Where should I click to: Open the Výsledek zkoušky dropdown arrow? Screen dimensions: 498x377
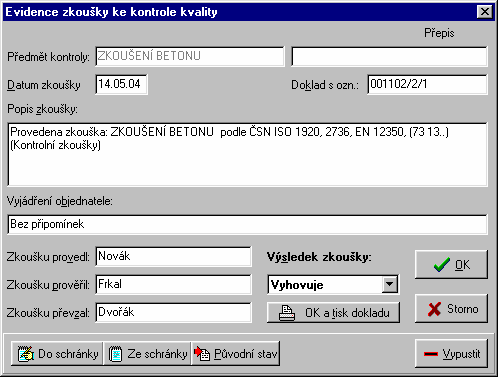pos(389,284)
